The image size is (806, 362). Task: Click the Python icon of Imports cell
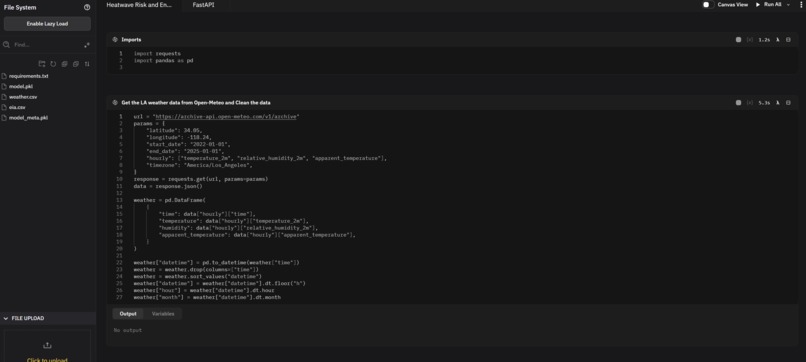pyautogui.click(x=115, y=40)
